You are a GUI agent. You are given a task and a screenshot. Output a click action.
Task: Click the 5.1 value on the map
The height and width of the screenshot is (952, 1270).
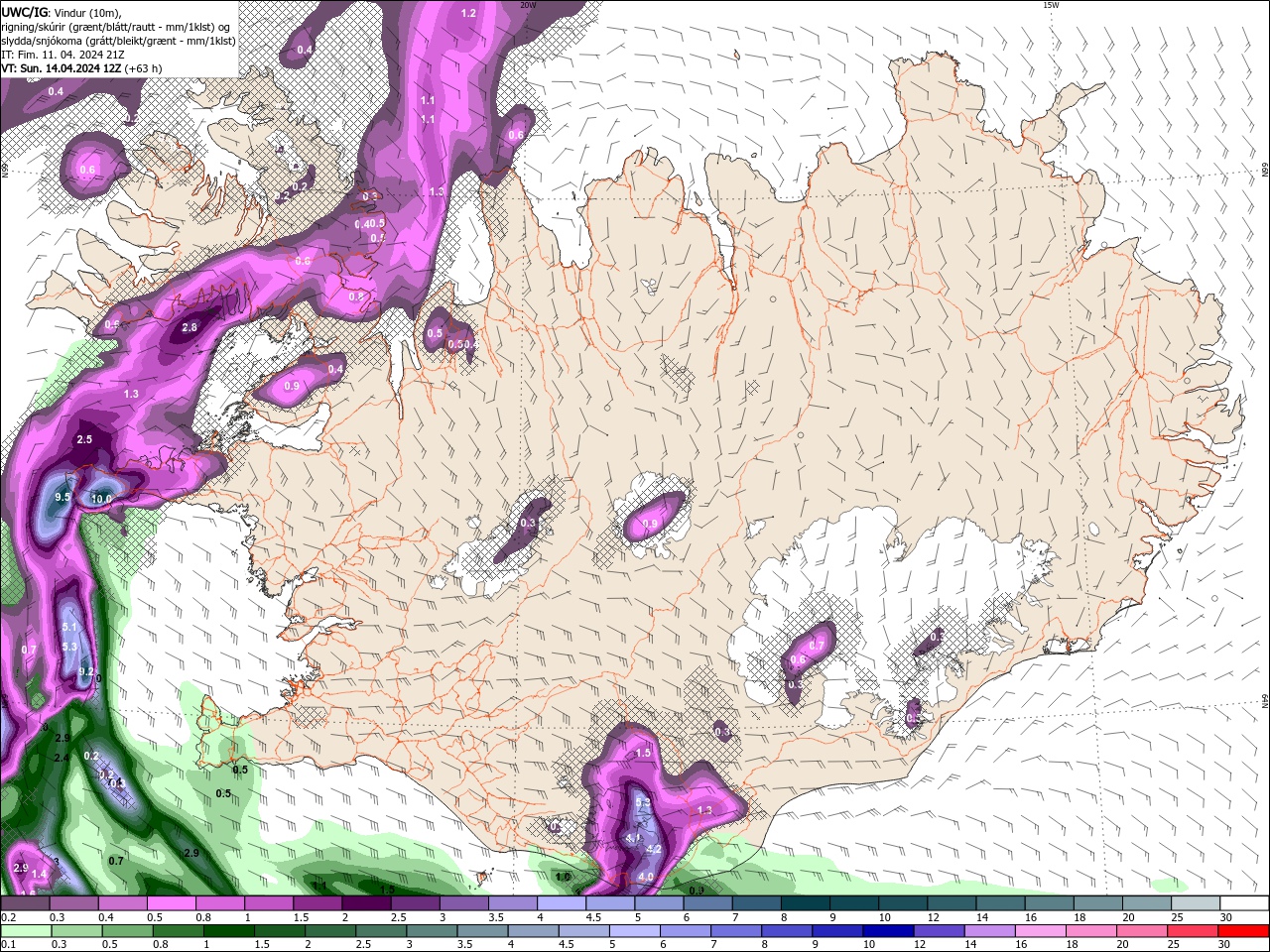[x=69, y=628]
